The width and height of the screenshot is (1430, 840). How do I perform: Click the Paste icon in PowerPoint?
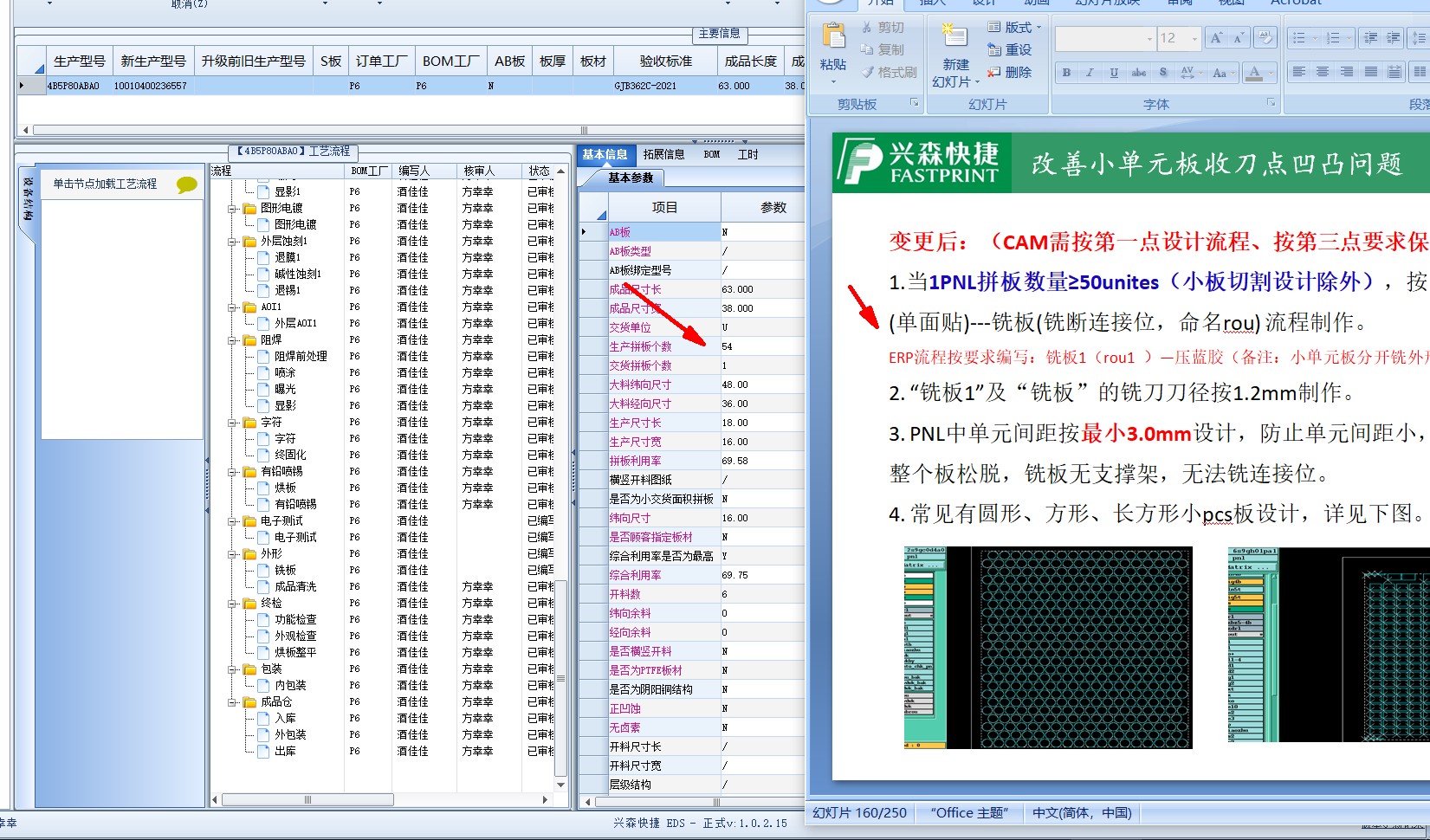(x=833, y=36)
